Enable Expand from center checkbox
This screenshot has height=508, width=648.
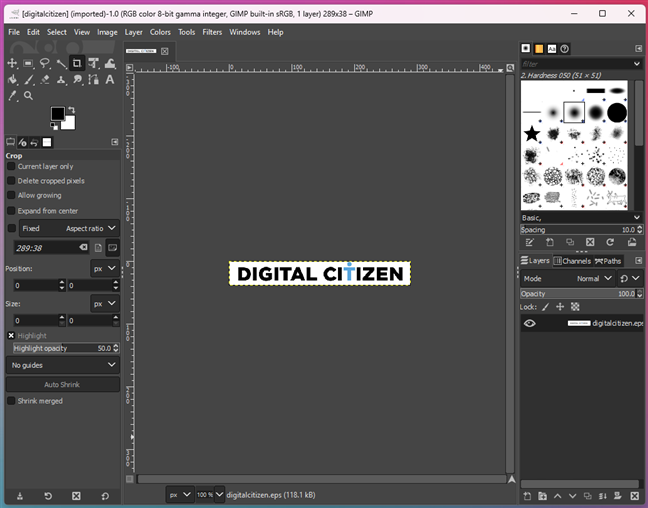tap(11, 211)
